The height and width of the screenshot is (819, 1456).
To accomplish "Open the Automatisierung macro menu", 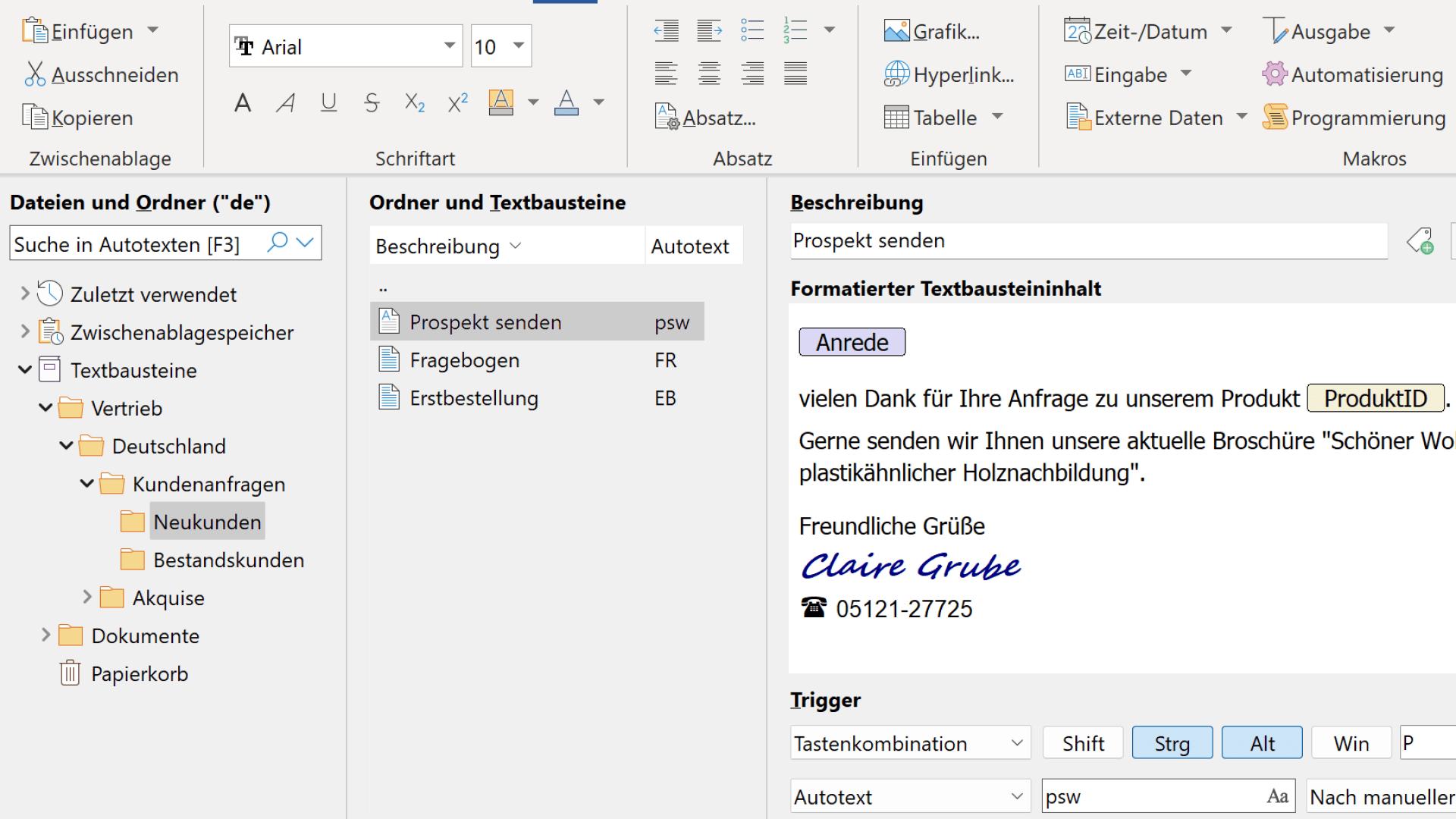I will click(1353, 74).
